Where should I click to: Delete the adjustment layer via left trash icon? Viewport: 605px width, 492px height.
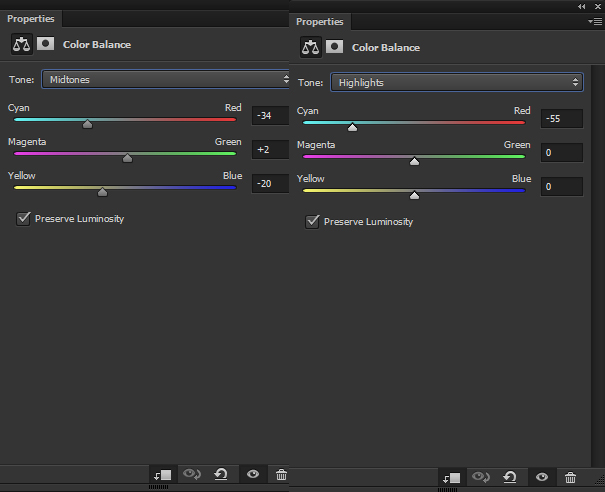click(x=281, y=474)
